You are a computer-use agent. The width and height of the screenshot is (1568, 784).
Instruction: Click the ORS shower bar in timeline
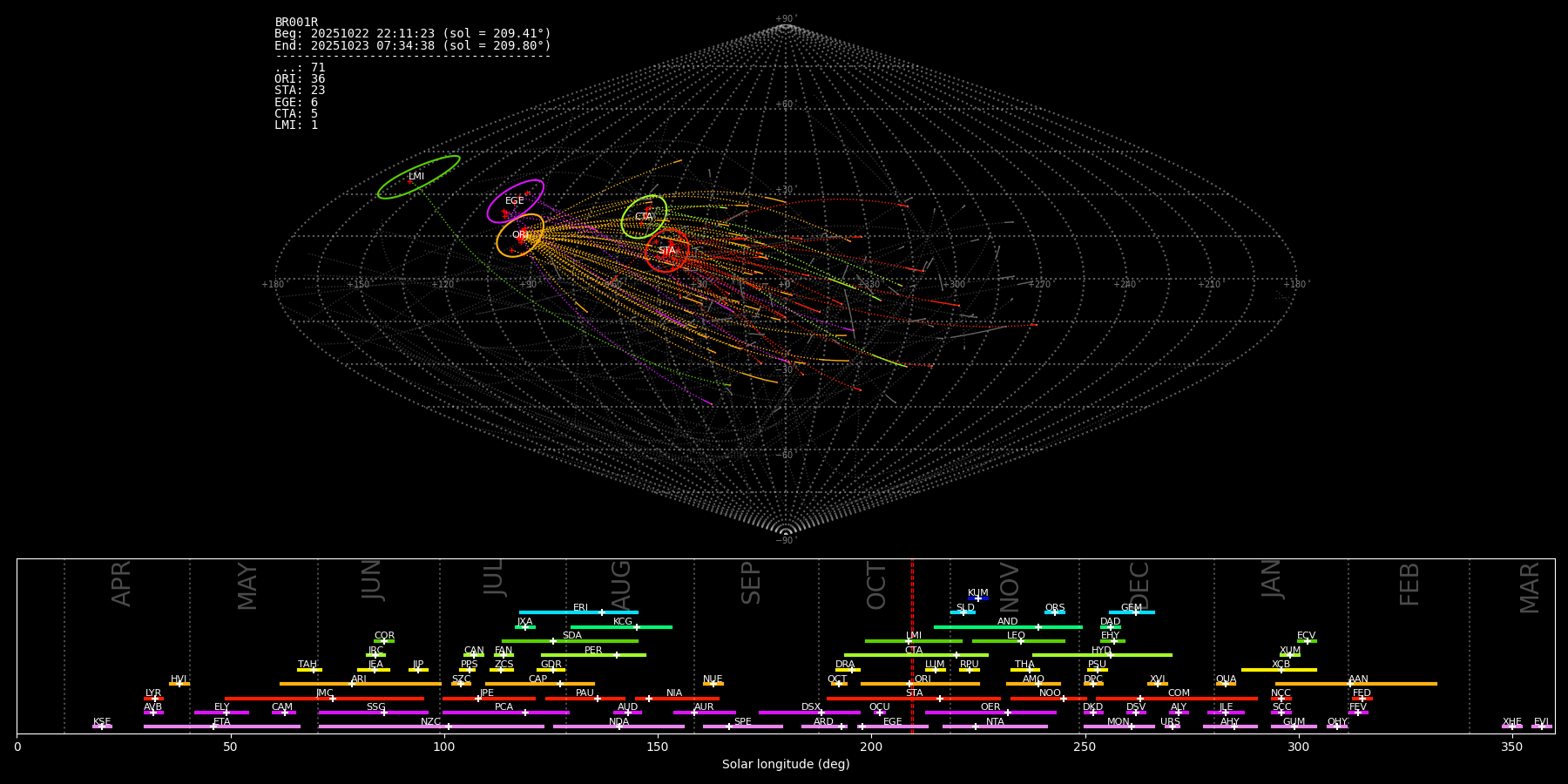click(x=1055, y=612)
